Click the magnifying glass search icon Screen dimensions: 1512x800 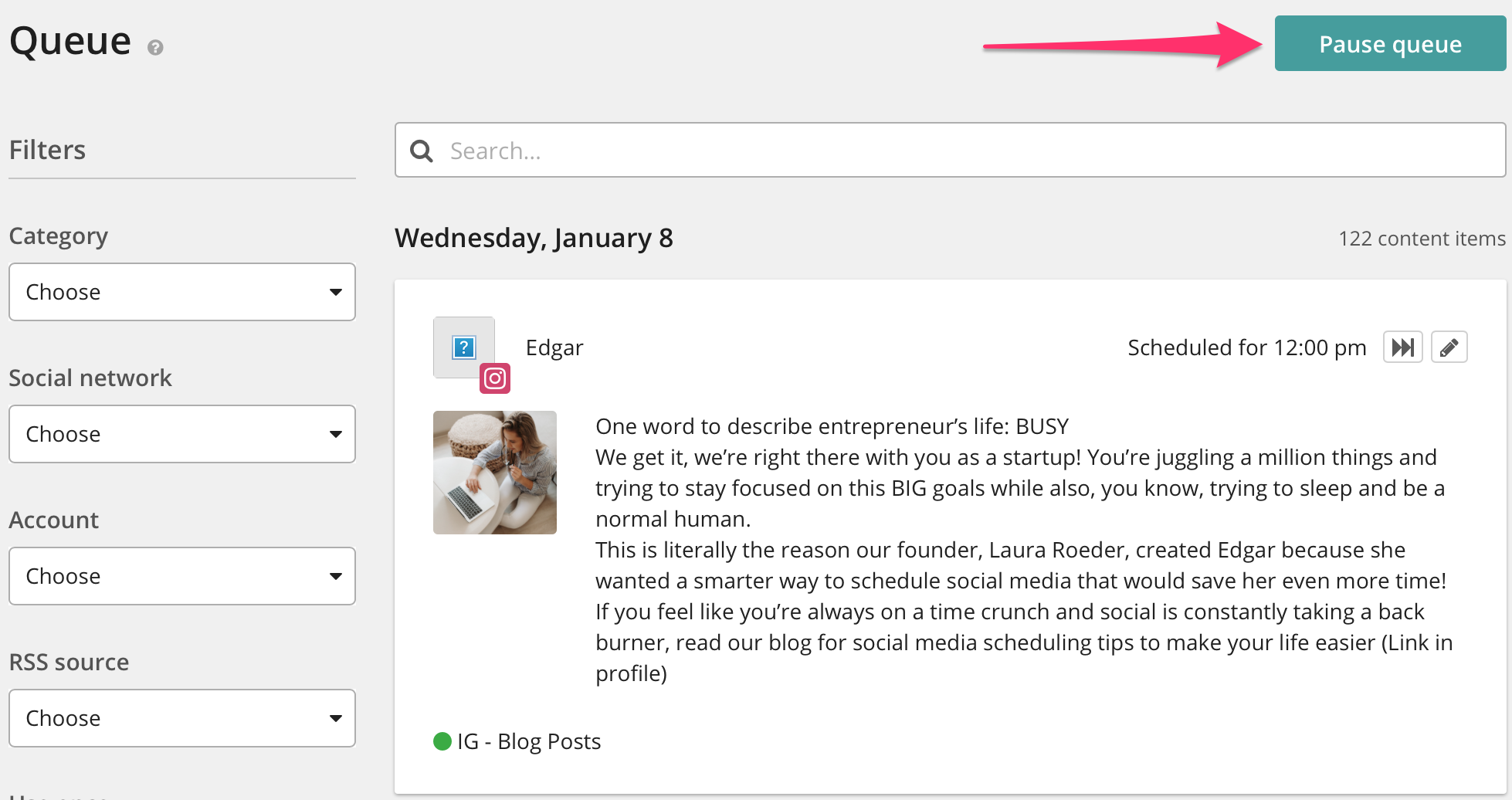[422, 151]
